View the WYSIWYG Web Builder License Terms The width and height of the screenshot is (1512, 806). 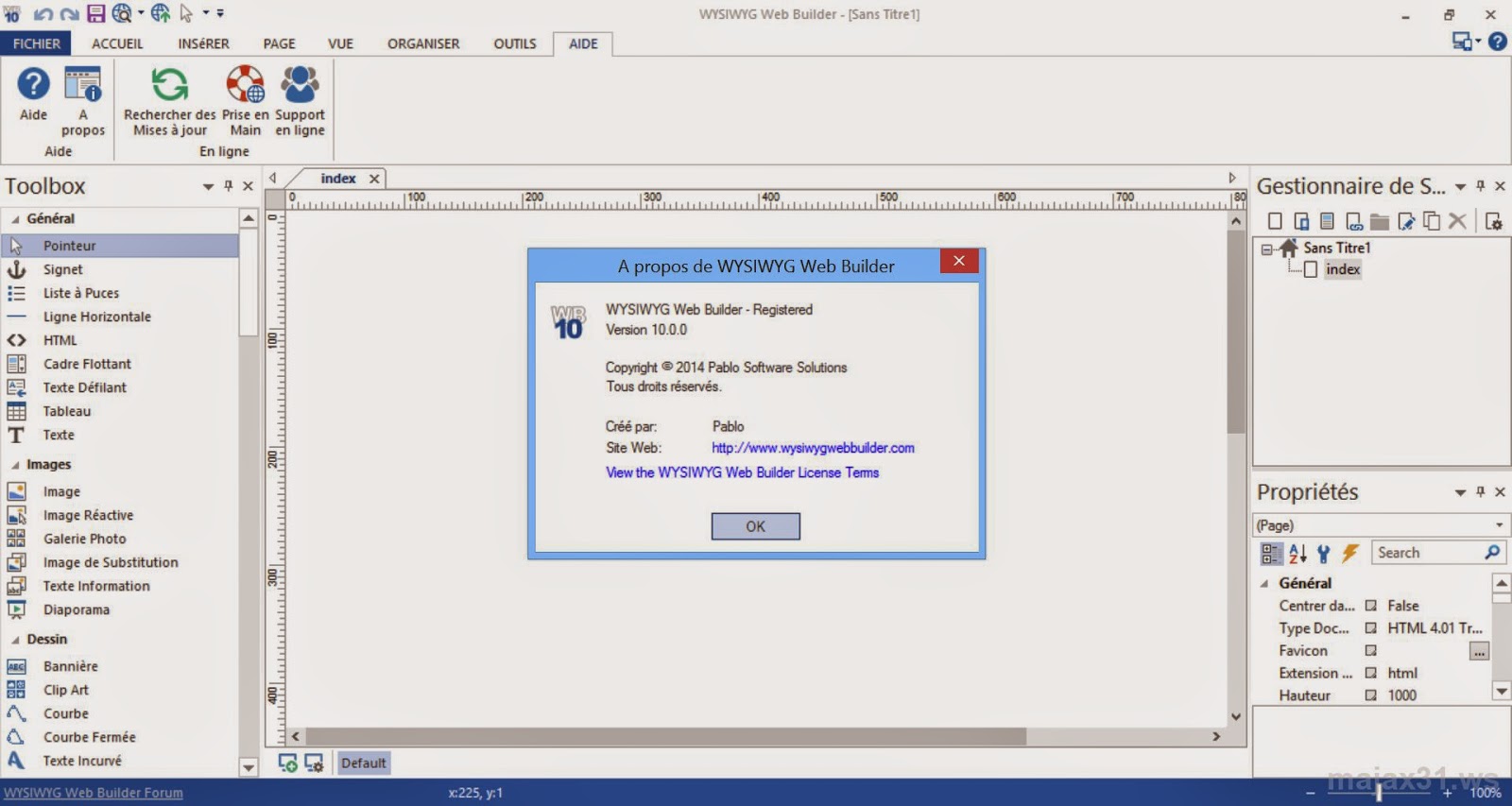[x=742, y=472]
